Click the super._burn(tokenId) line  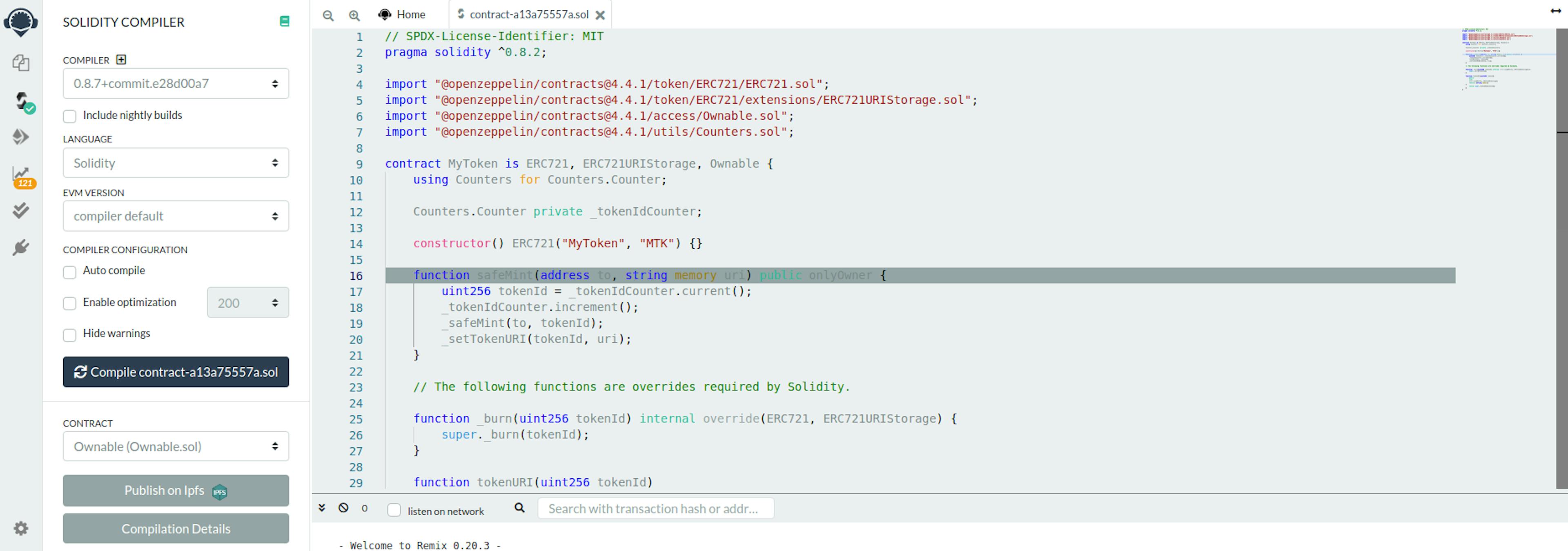pyautogui.click(x=515, y=435)
